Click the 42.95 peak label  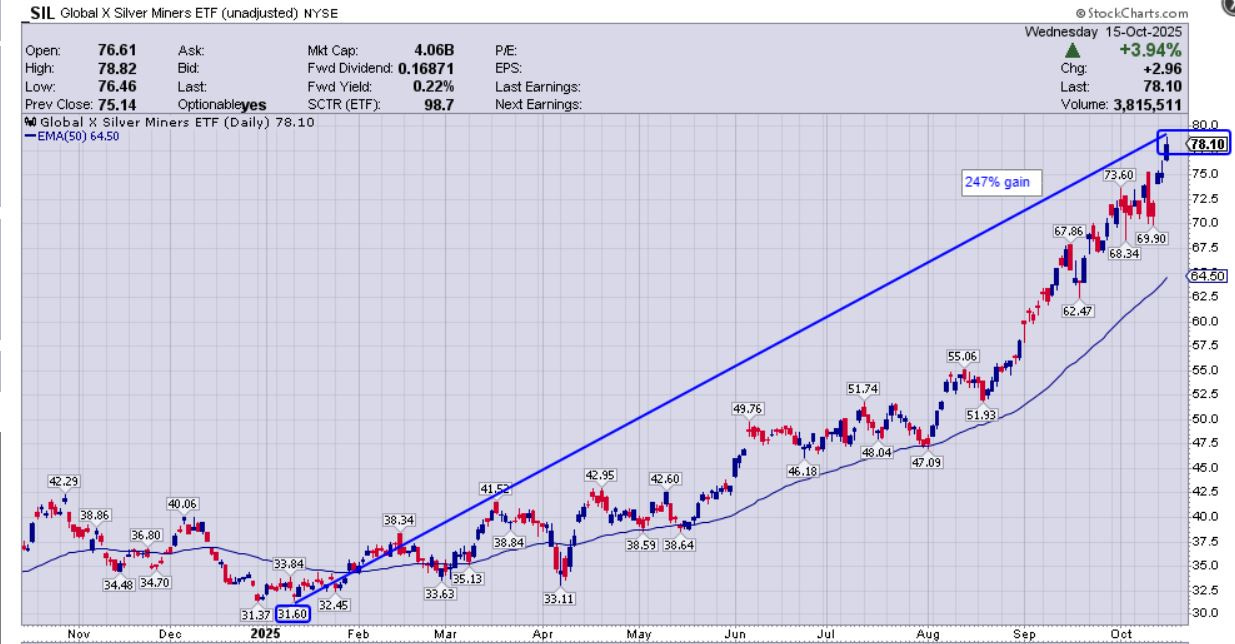pyautogui.click(x=600, y=475)
